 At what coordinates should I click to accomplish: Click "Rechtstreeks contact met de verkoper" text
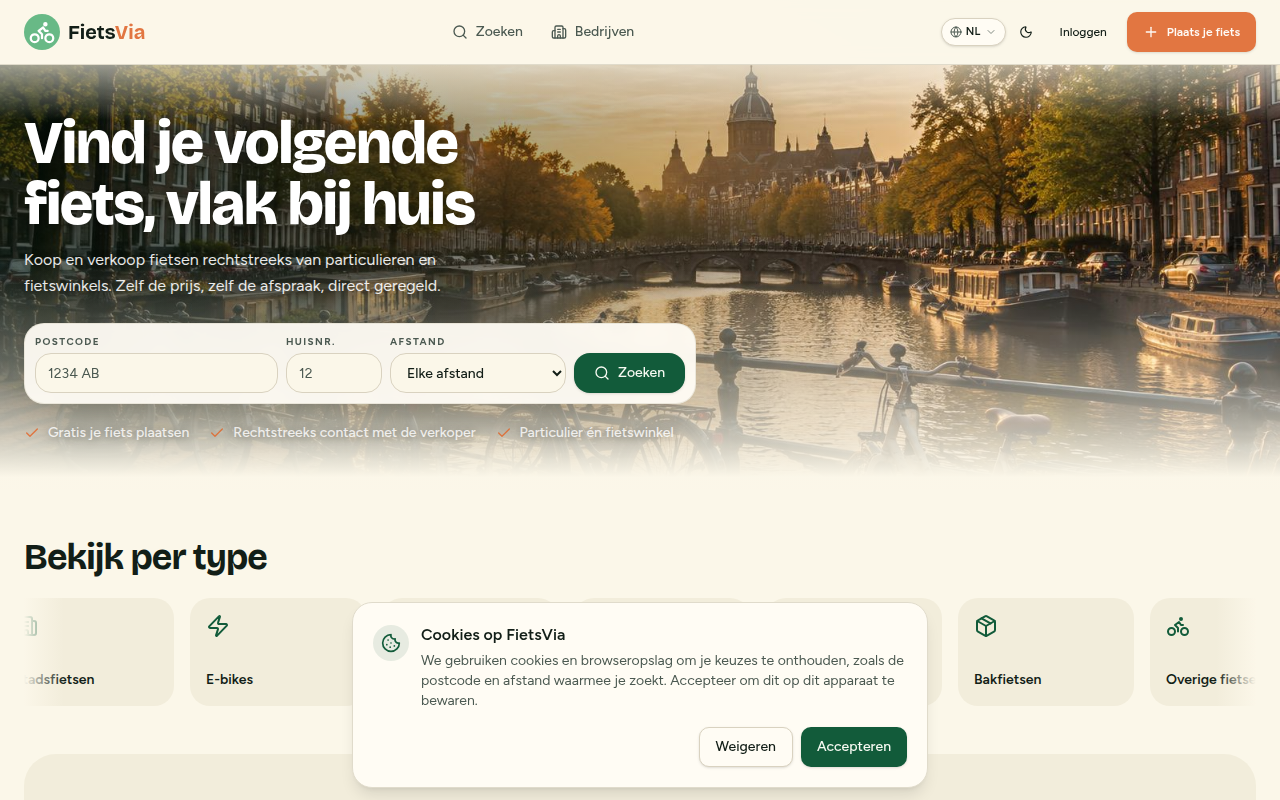(x=354, y=433)
